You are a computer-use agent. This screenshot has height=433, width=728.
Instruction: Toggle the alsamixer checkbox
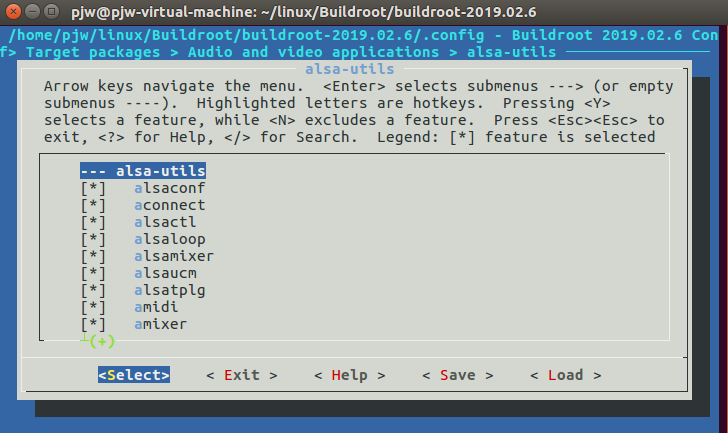coord(93,256)
